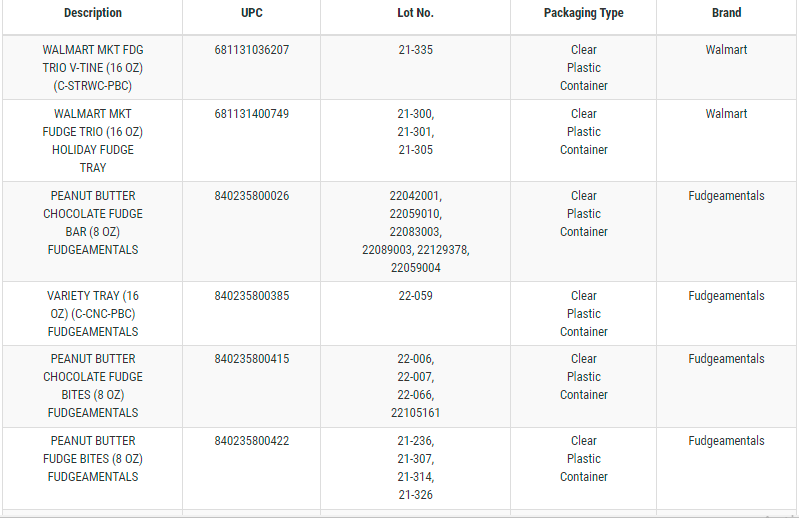Image resolution: width=799 pixels, height=518 pixels.
Task: Click the Walmart MKT FDG Trio V-Tine description
Action: point(93,67)
